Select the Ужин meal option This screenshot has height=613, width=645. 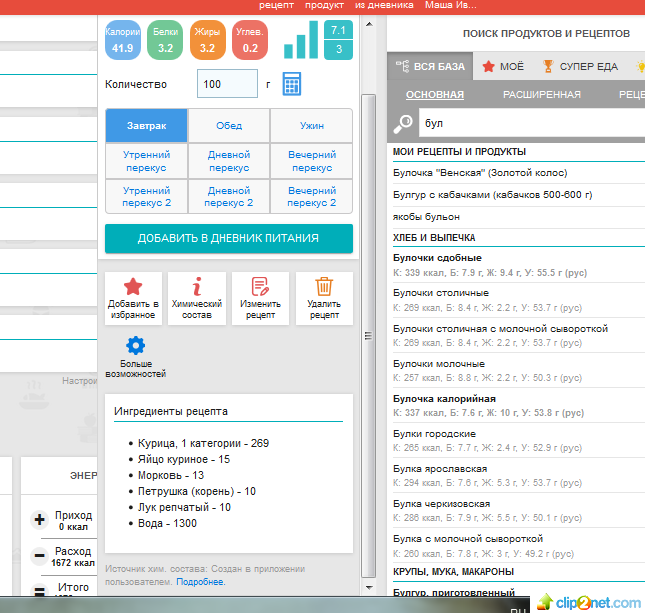point(312,126)
